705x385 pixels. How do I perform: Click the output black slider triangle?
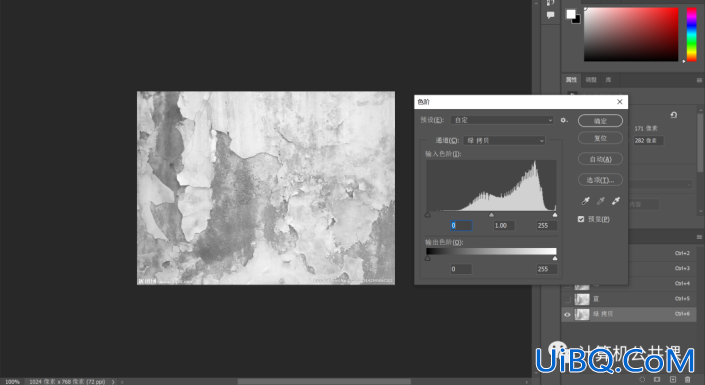click(x=428, y=258)
